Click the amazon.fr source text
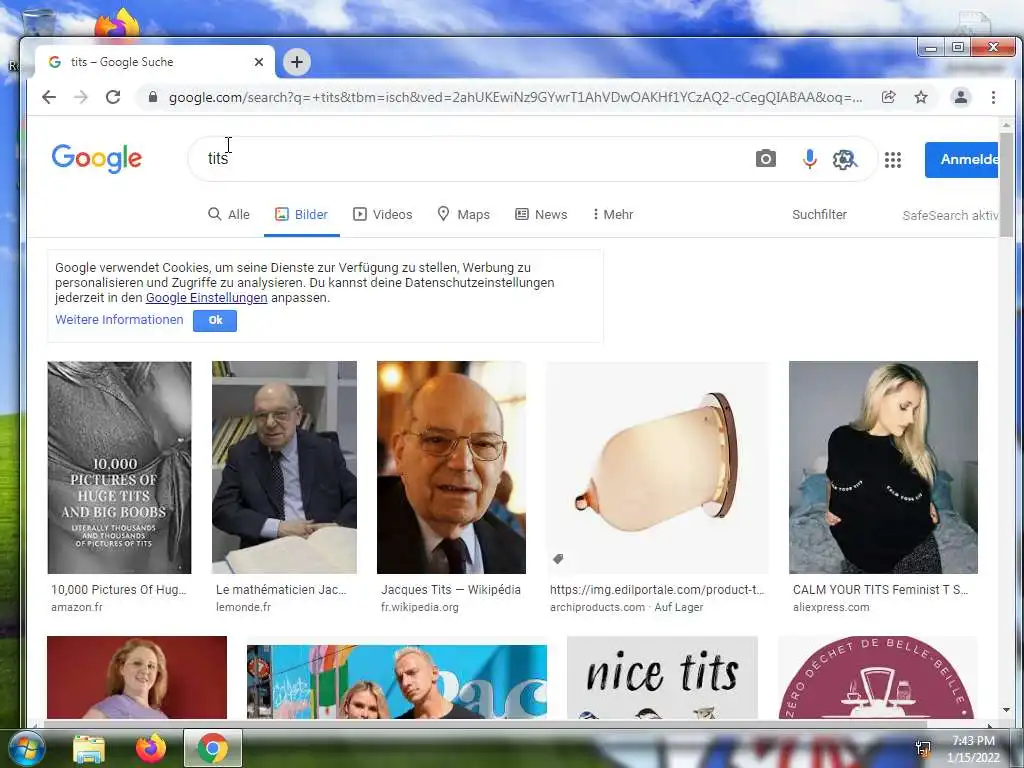Image resolution: width=1024 pixels, height=768 pixels. (76, 607)
